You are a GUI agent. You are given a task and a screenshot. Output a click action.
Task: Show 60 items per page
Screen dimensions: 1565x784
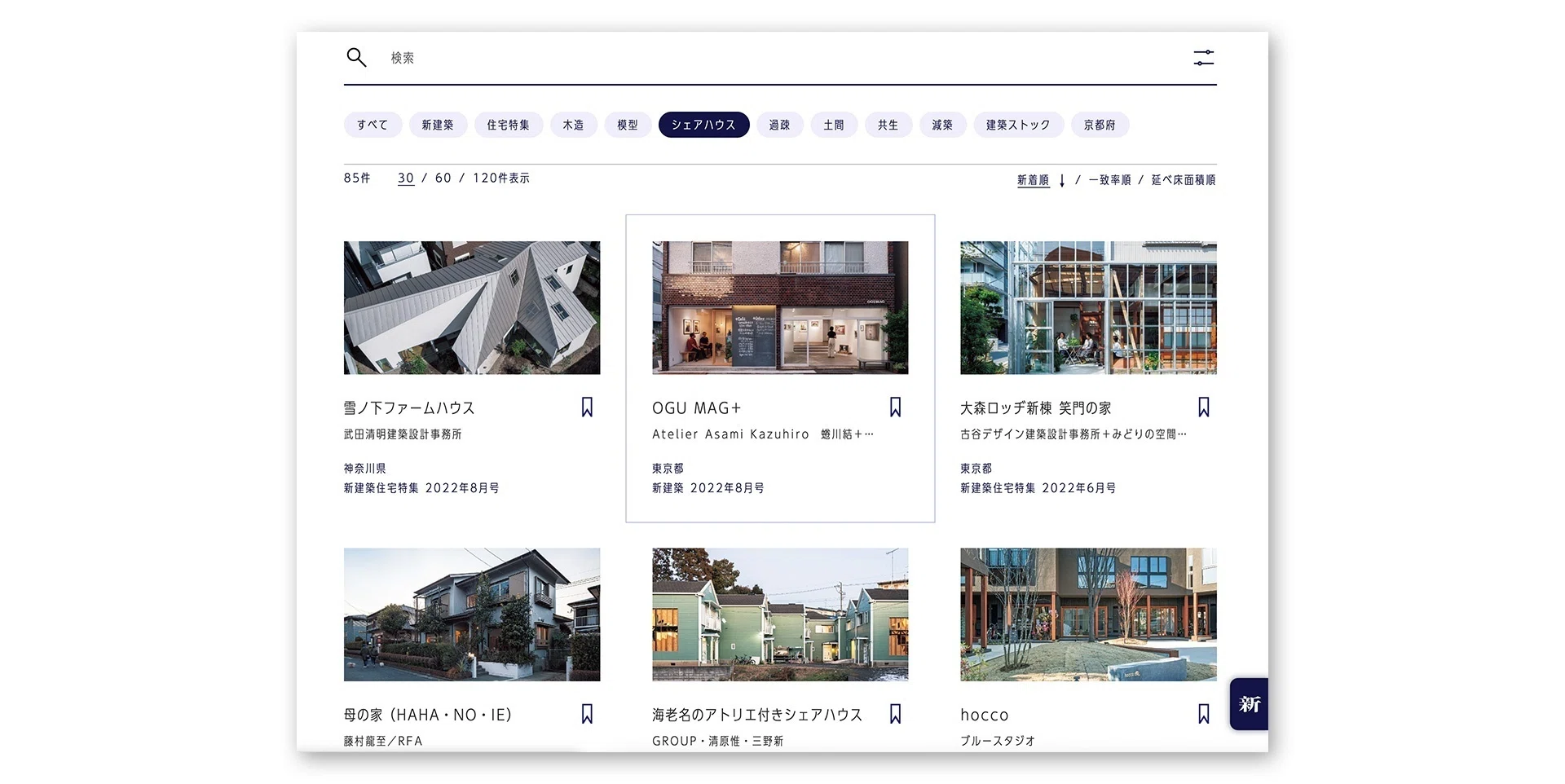pyautogui.click(x=443, y=178)
